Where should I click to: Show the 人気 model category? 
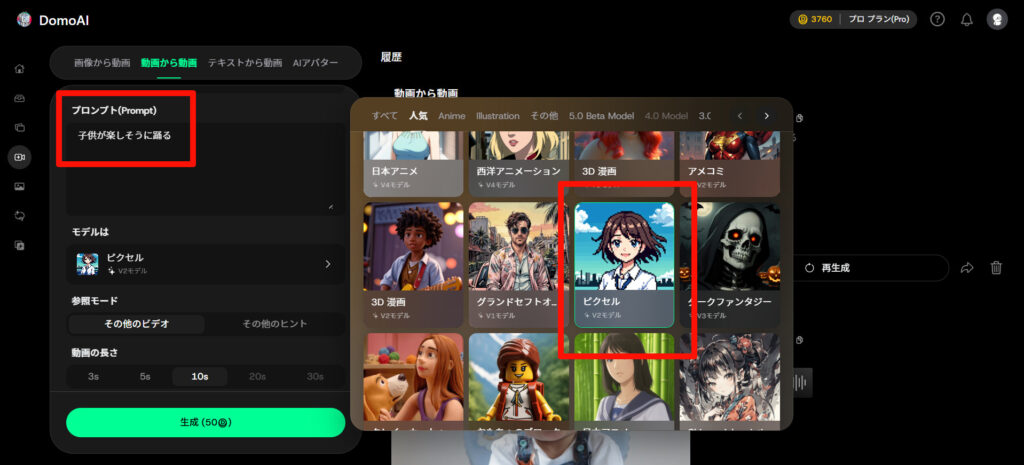tap(418, 116)
